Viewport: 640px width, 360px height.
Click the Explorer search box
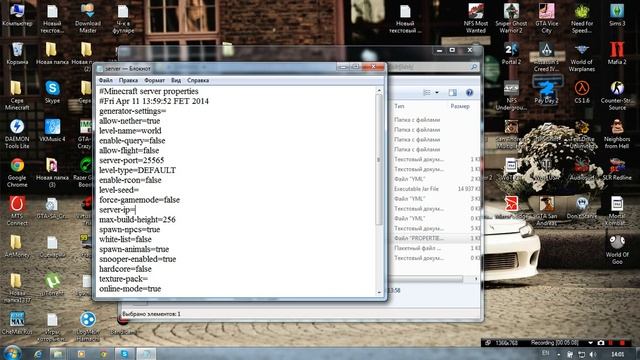(433, 67)
